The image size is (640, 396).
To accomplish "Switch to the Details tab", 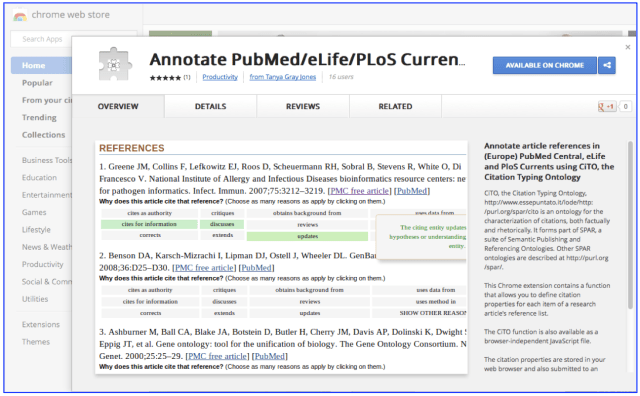I will (x=211, y=107).
